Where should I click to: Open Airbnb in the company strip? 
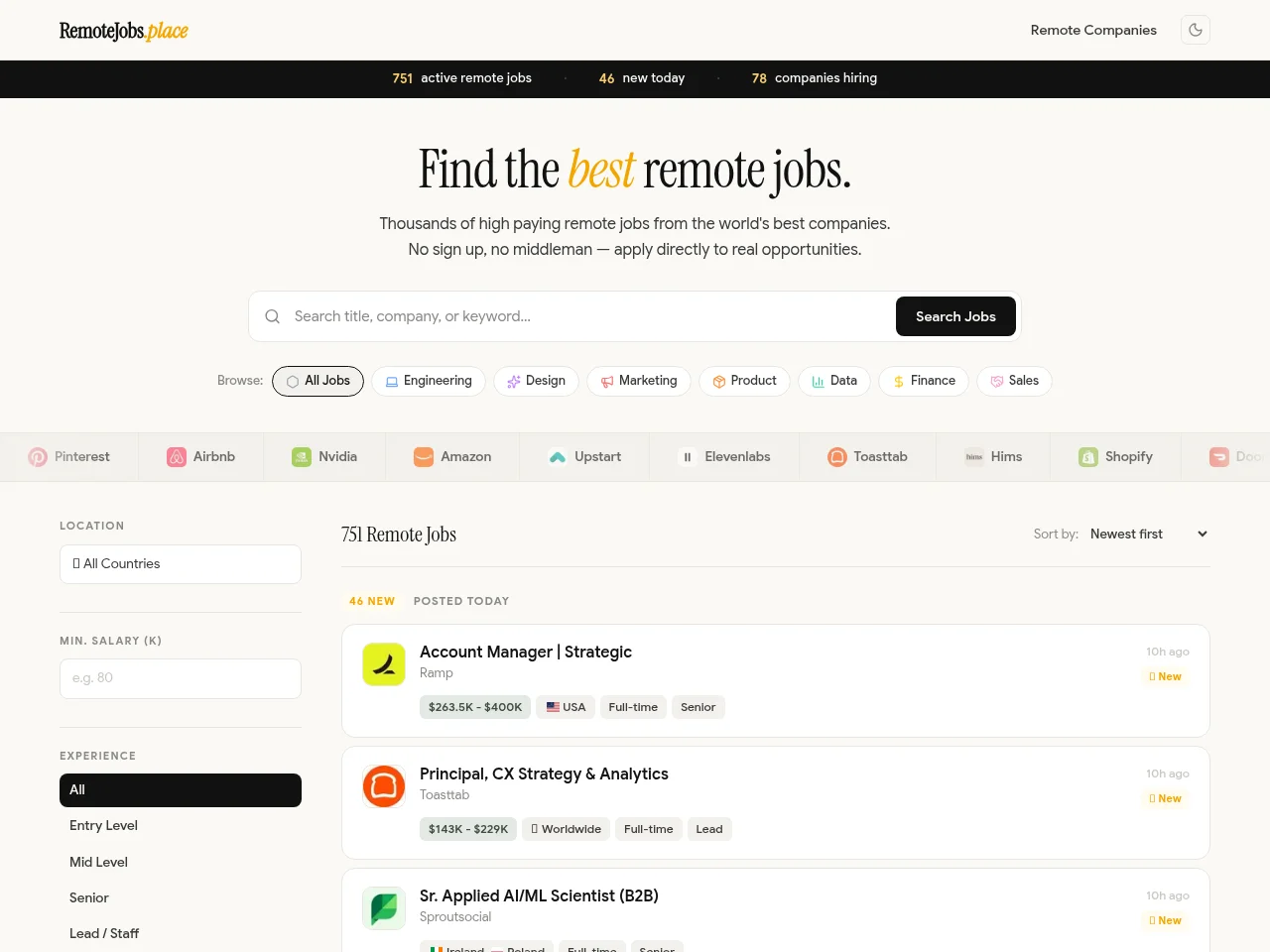[x=201, y=457]
